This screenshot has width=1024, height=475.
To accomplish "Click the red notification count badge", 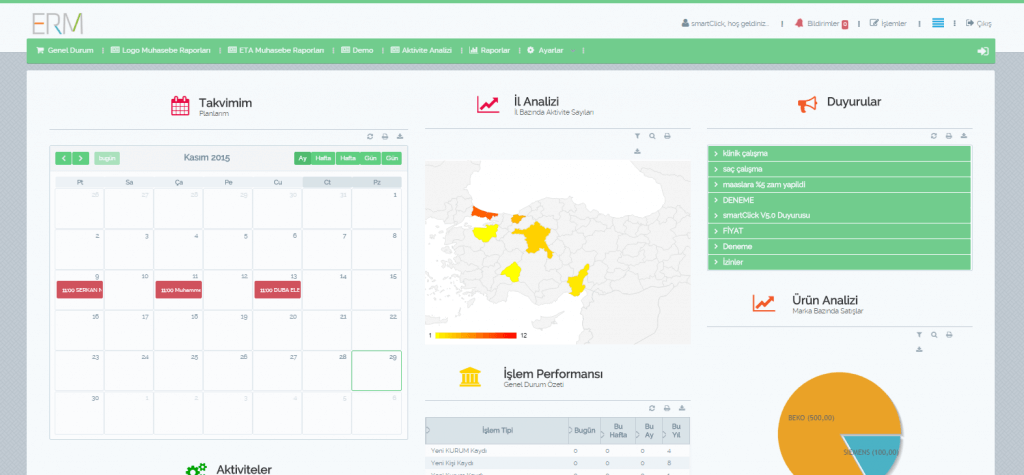I will click(844, 24).
